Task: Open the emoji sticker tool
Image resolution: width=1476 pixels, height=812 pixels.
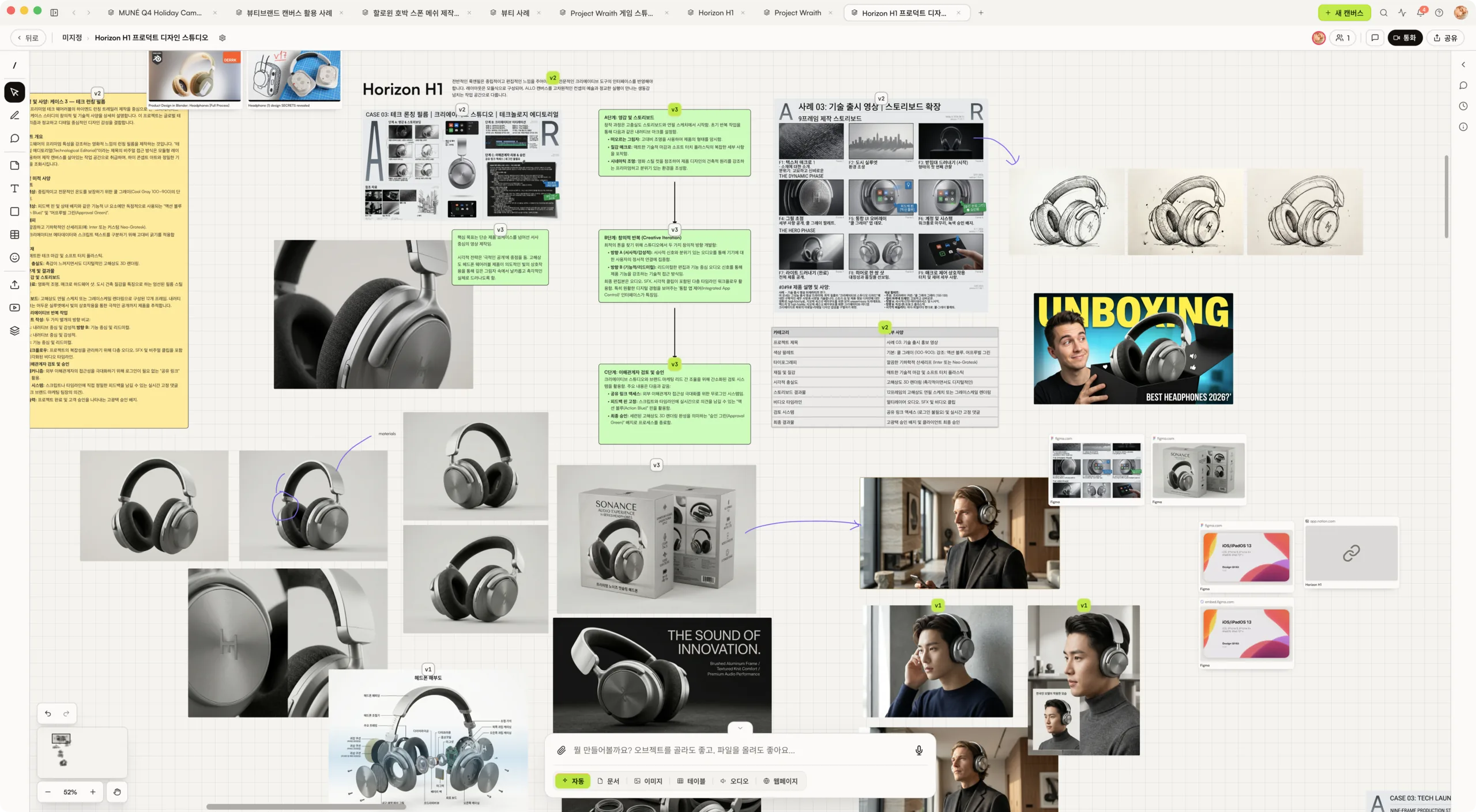Action: click(15, 258)
